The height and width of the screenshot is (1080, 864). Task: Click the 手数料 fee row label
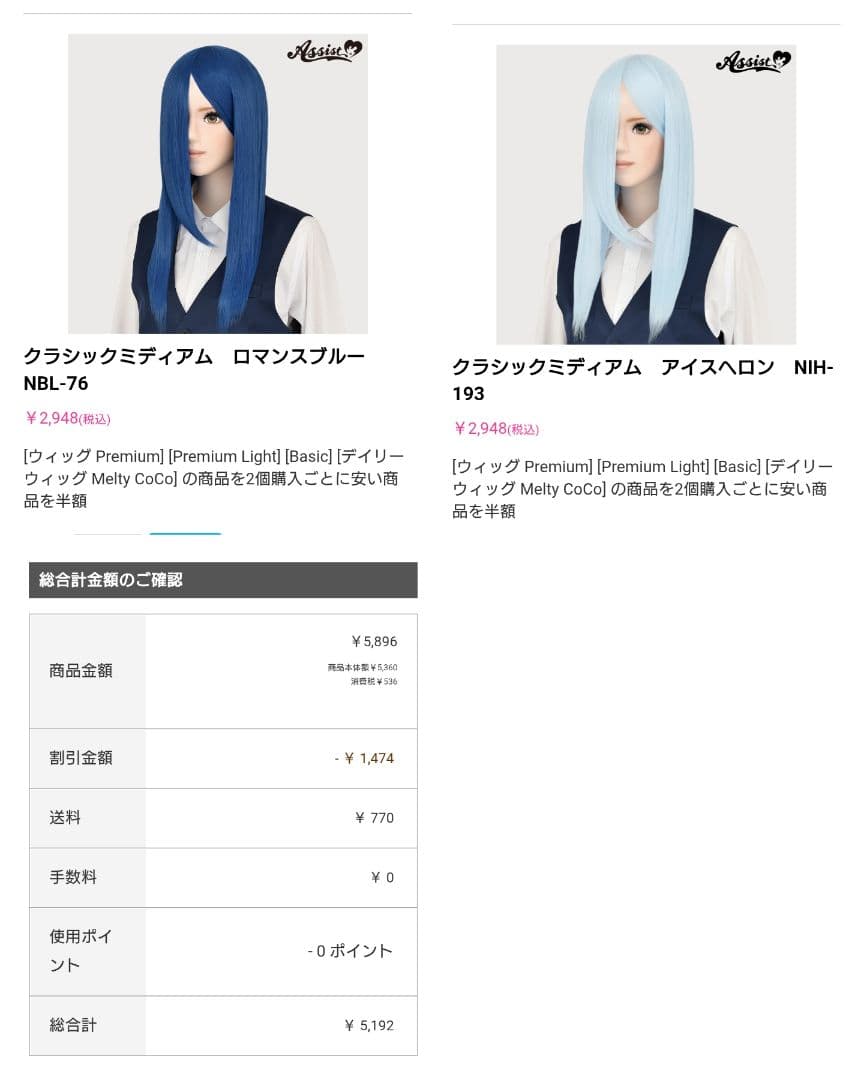(73, 878)
